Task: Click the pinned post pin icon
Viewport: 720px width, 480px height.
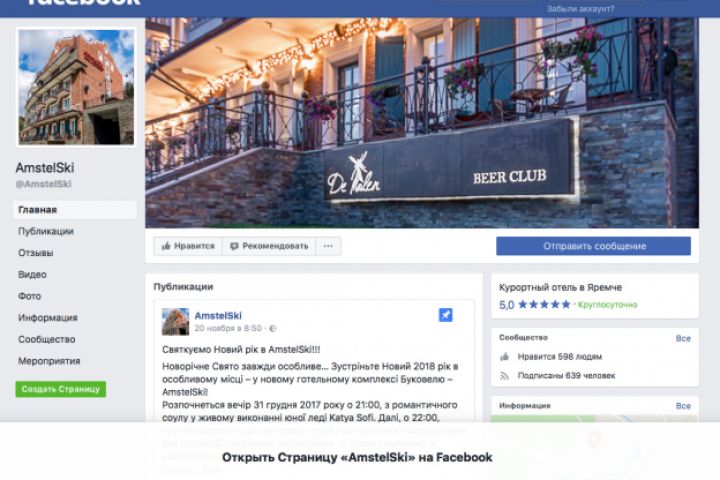Action: [445, 315]
